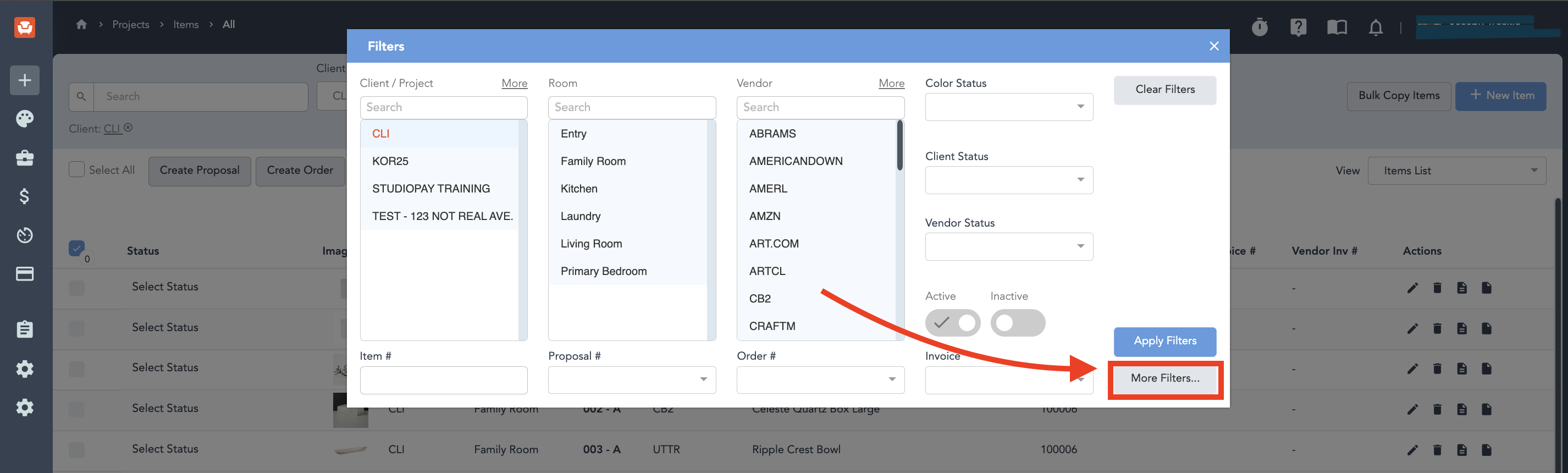Viewport: 1568px width, 473px height.
Task: Click the magnifier search icon
Action: (x=81, y=96)
